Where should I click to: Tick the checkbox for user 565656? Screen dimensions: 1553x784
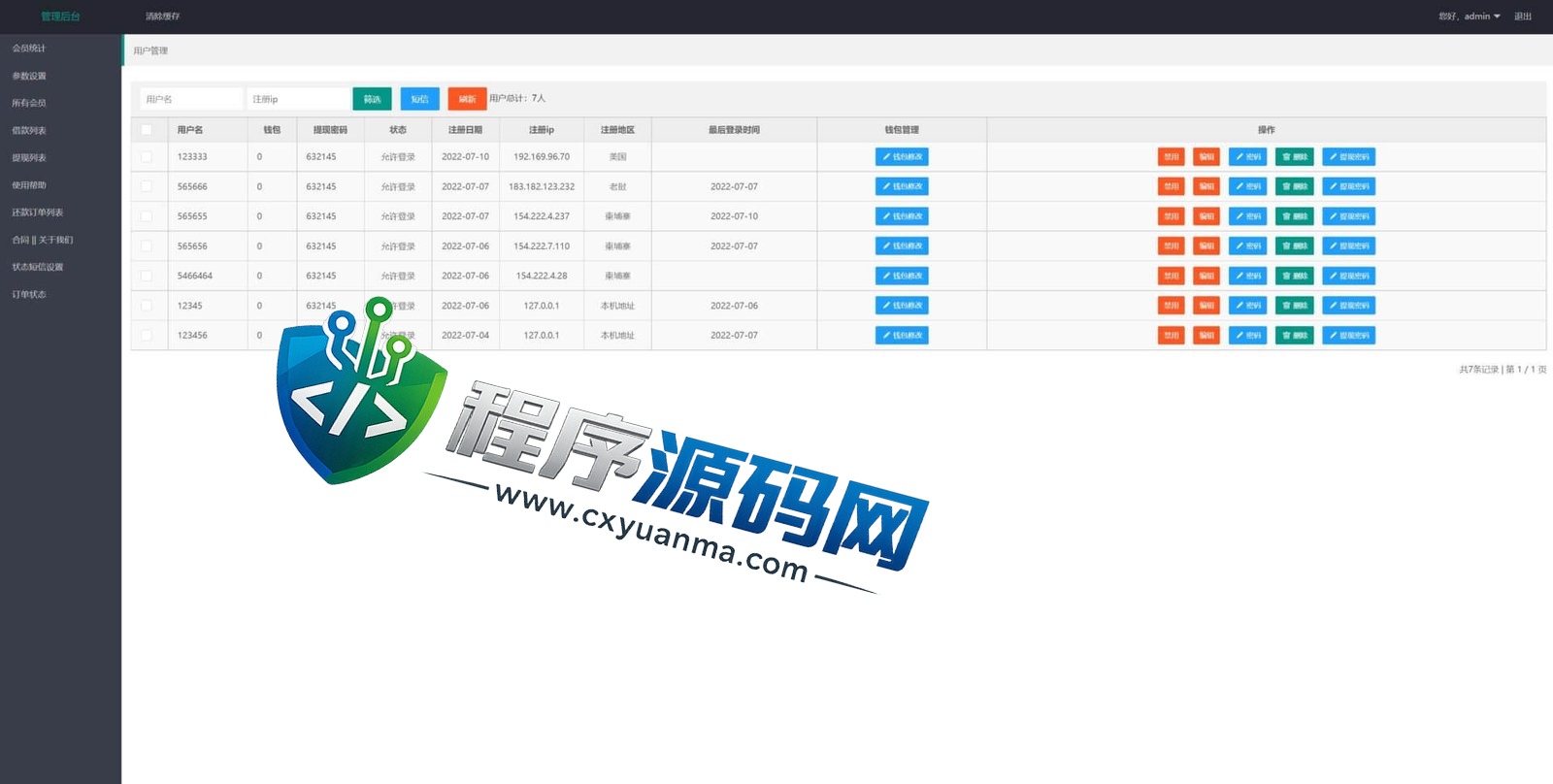click(147, 245)
